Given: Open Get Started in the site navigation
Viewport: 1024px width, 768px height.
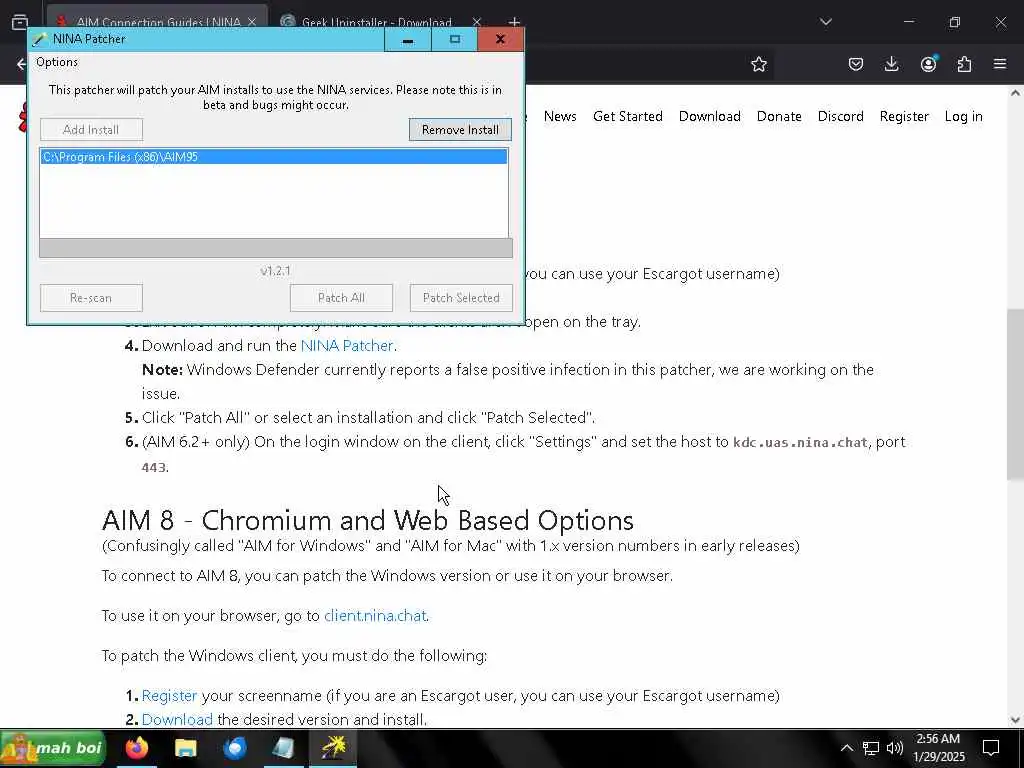Looking at the screenshot, I should (628, 116).
